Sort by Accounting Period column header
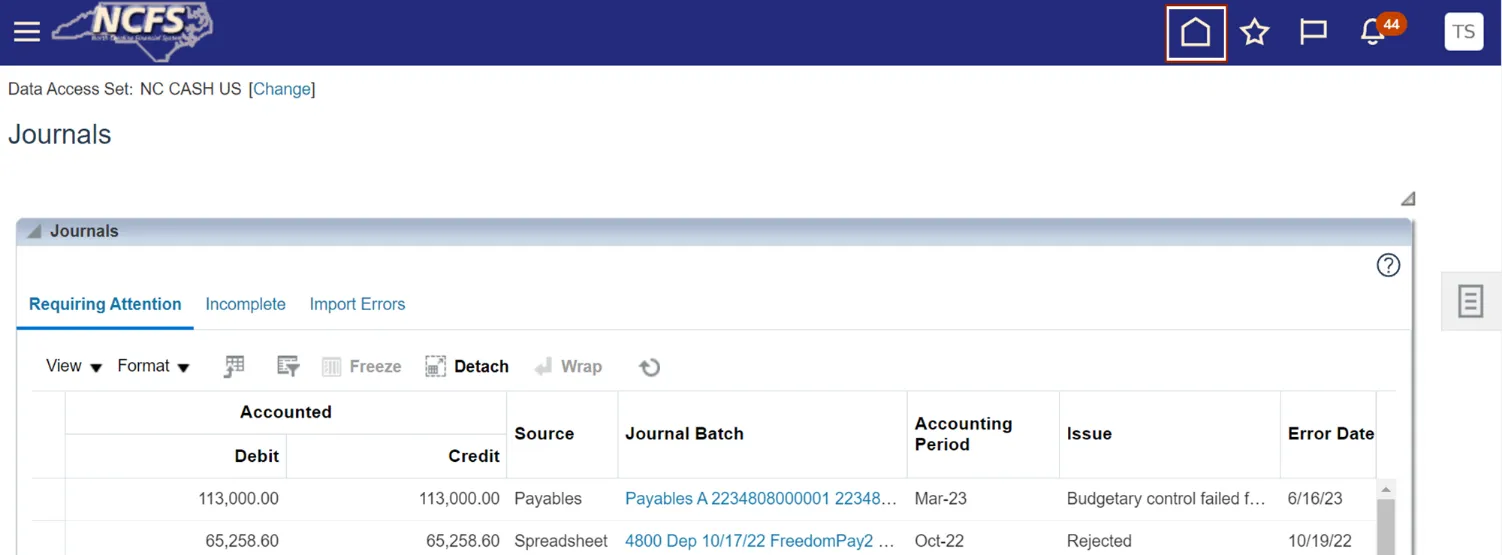Viewport: 1502px width, 555px height. (x=963, y=434)
